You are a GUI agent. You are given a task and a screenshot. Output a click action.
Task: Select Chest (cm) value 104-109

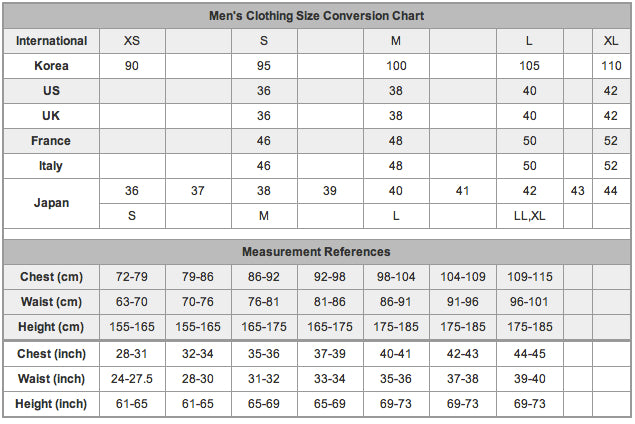point(462,277)
